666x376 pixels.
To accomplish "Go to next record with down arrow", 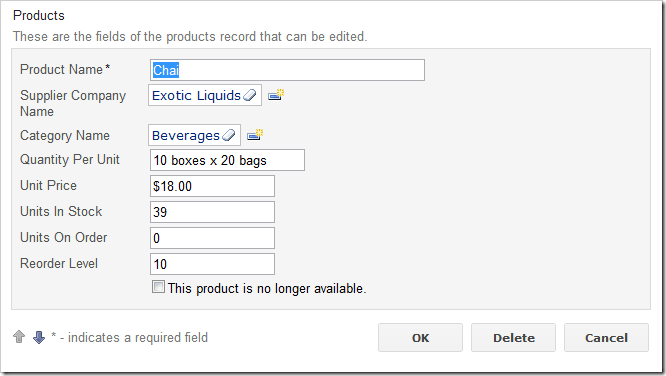I will tap(39, 337).
